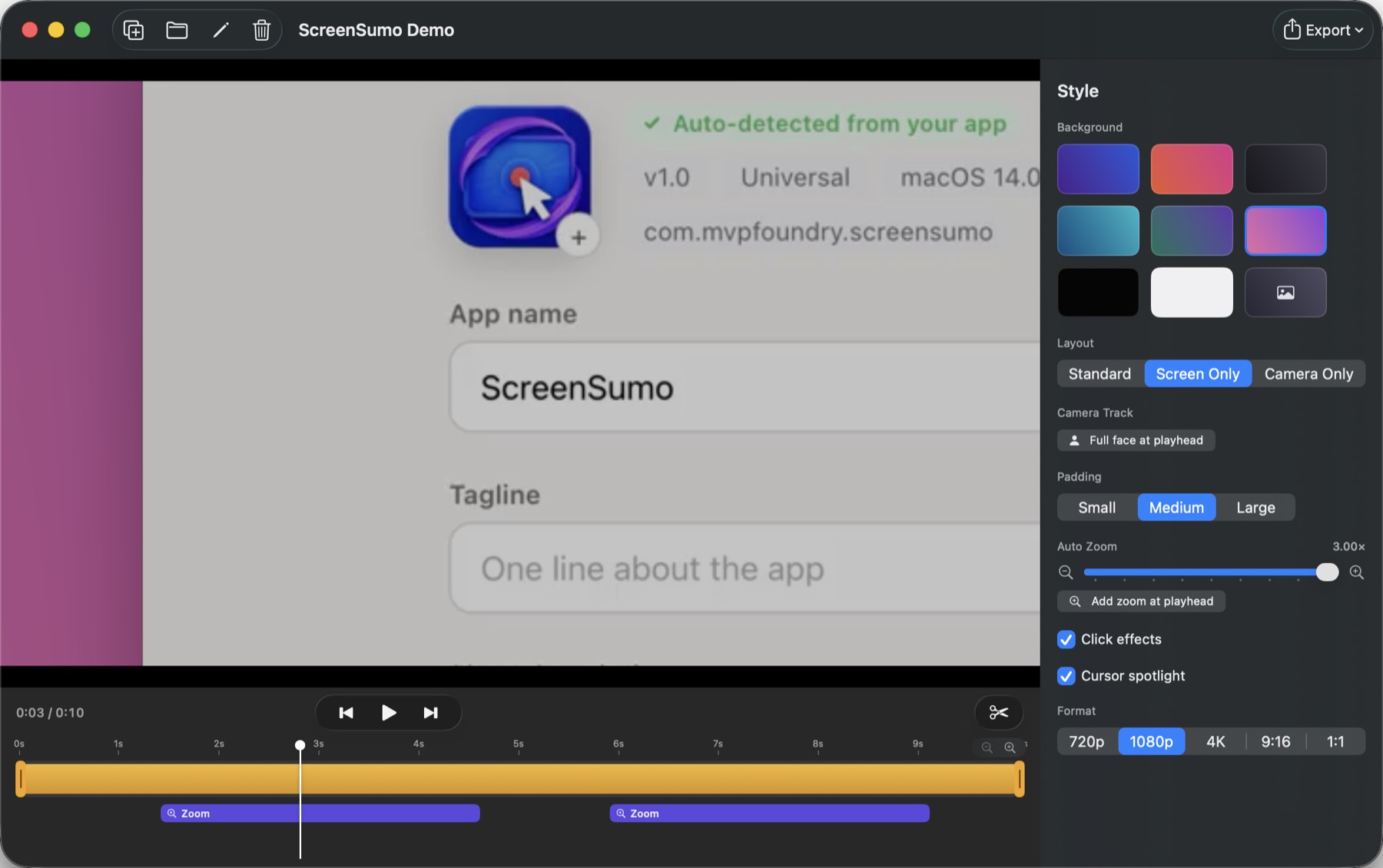This screenshot has width=1383, height=868.
Task: Click the yellow clip's left trim handle
Action: coord(21,780)
